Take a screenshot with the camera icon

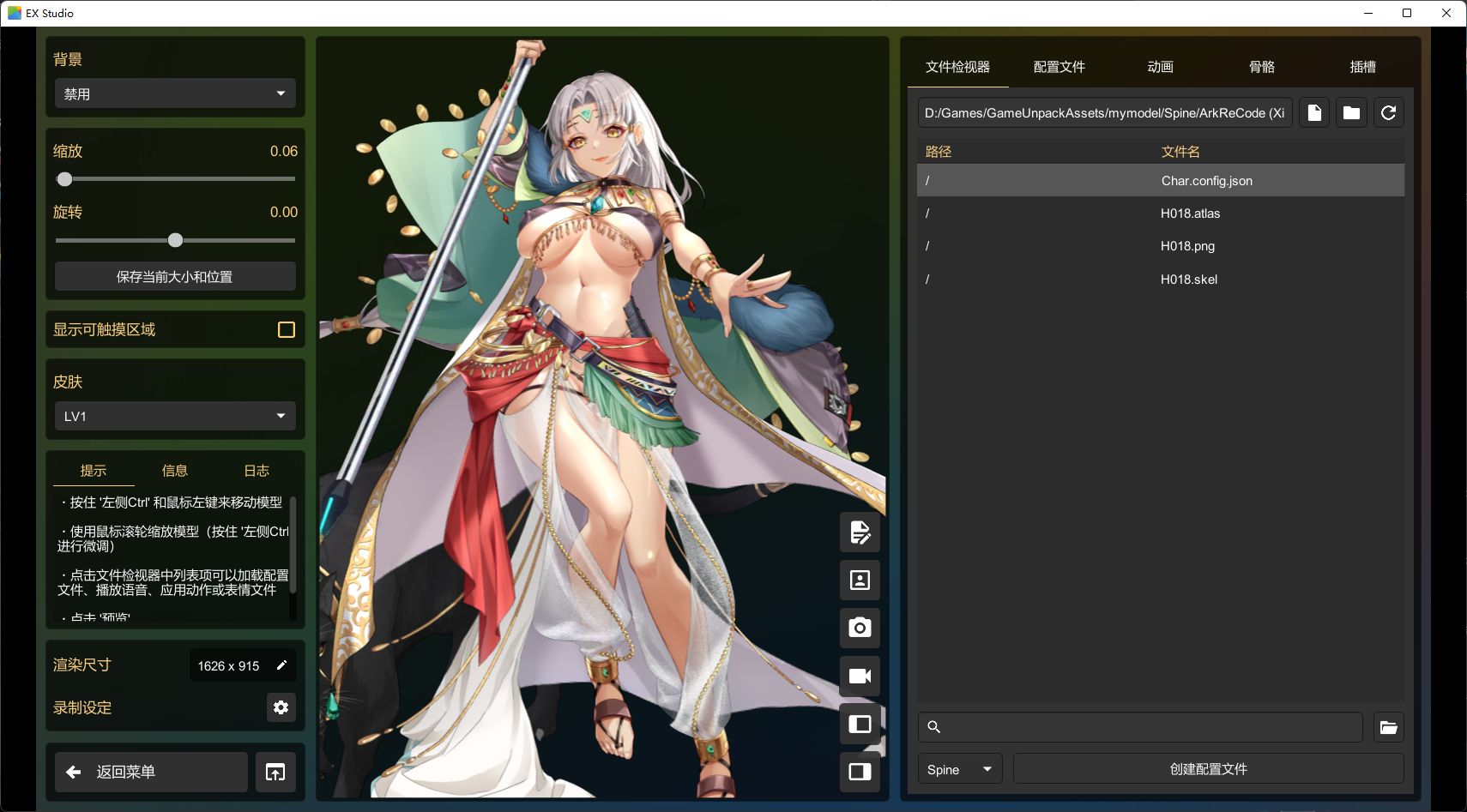860,628
